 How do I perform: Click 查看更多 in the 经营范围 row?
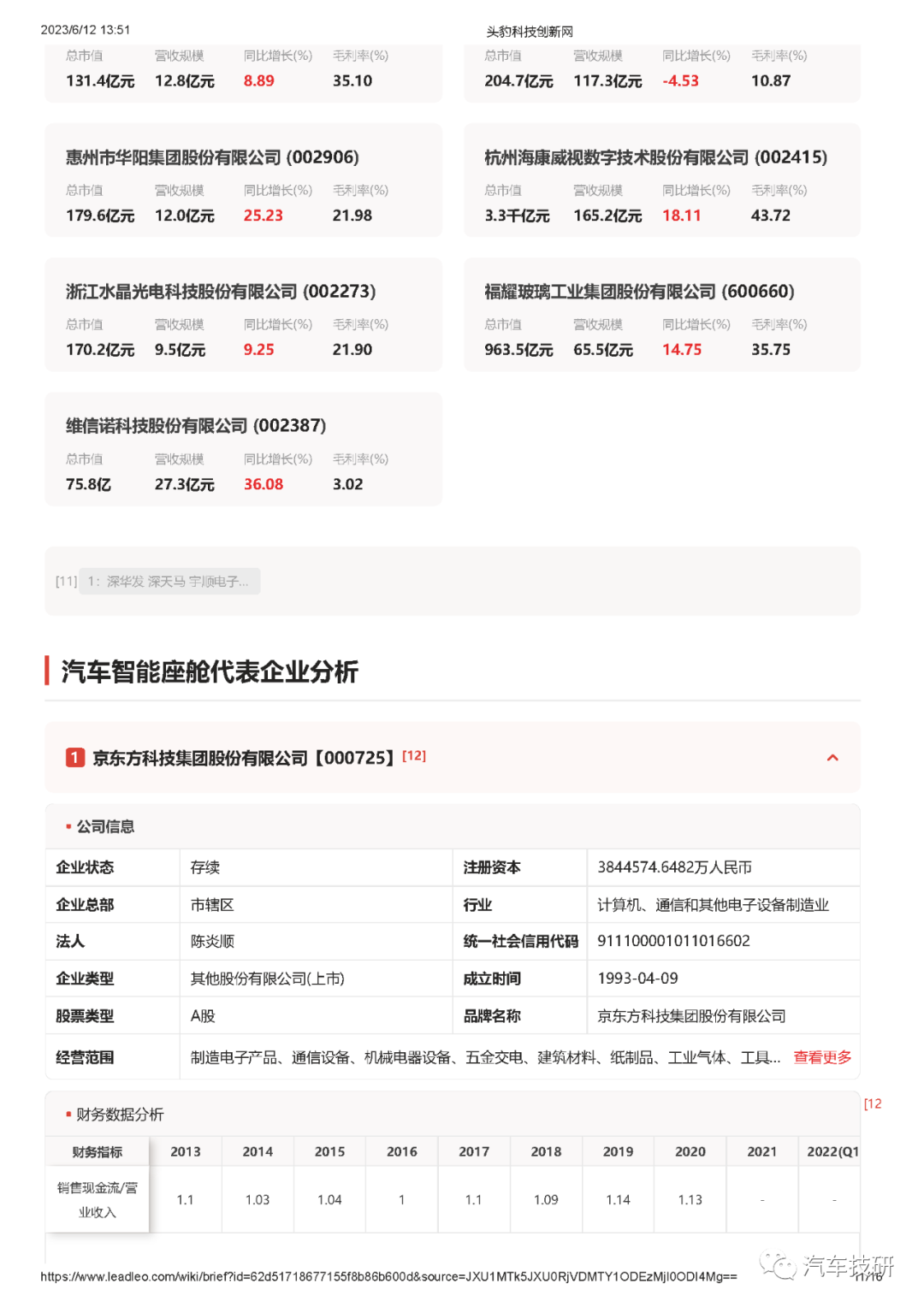point(822,1057)
